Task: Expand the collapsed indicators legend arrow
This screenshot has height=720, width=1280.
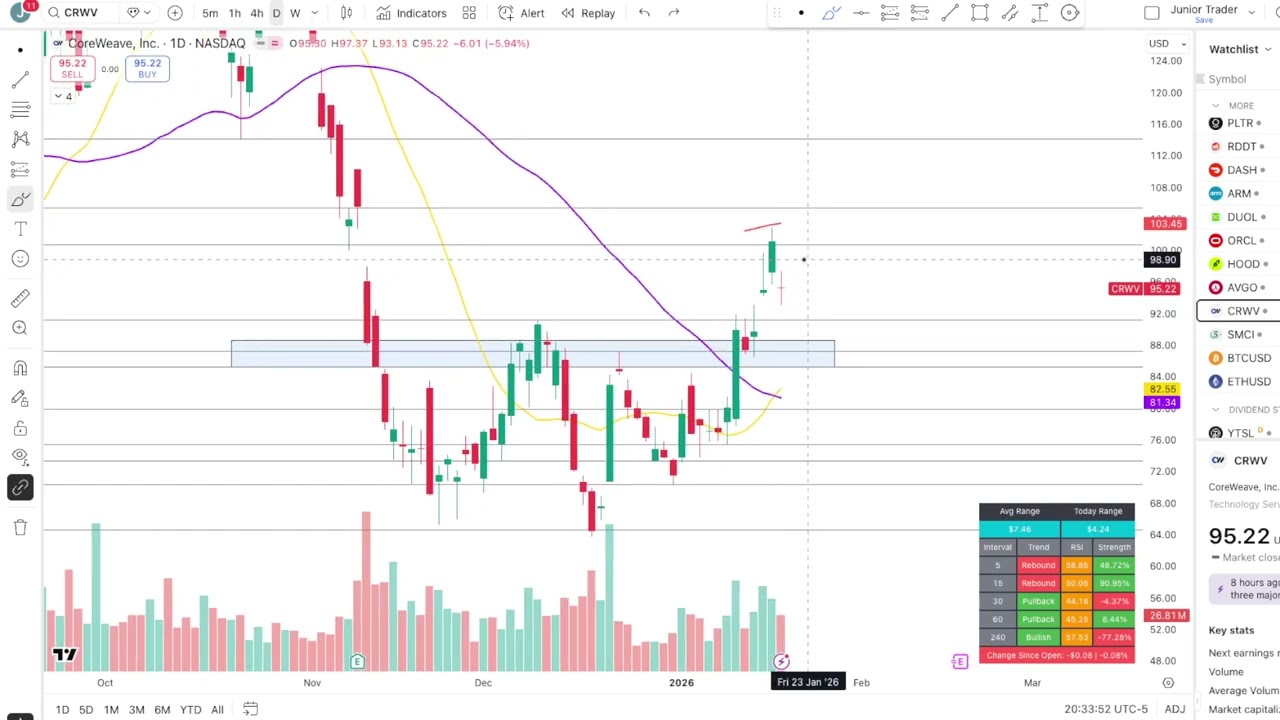Action: pos(63,96)
